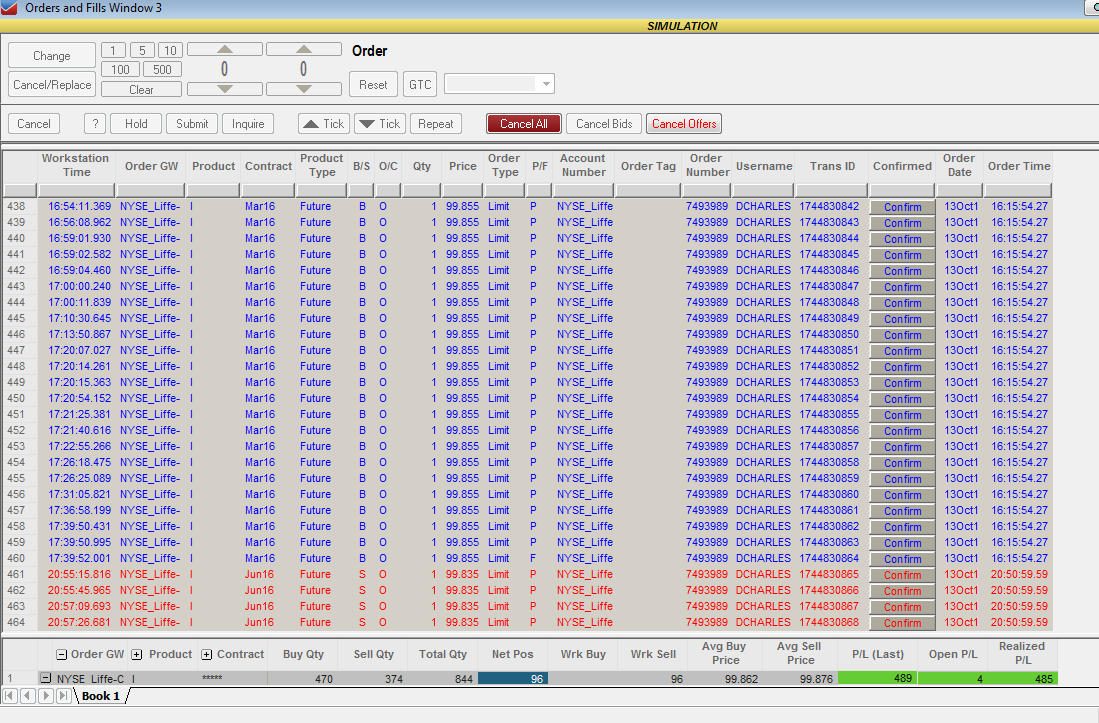Click the Realized P/L value 485
The width and height of the screenshot is (1099, 723).
click(1022, 678)
